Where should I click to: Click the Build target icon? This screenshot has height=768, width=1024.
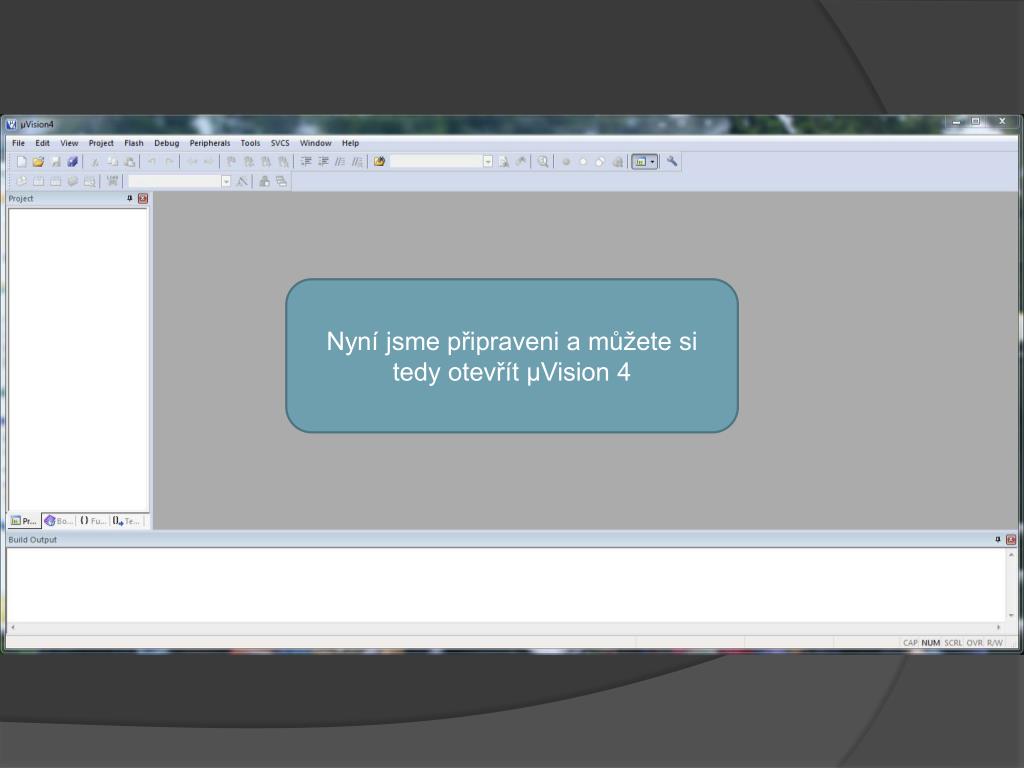pyautogui.click(x=39, y=182)
